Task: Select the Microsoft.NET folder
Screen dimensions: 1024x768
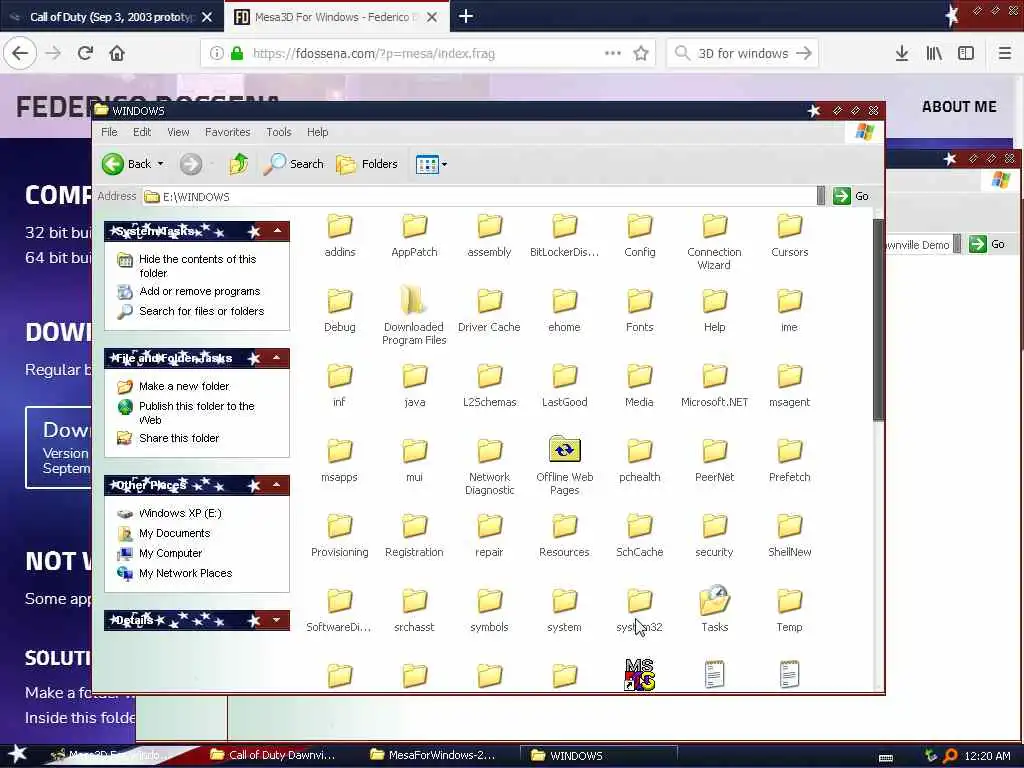Action: (714, 385)
